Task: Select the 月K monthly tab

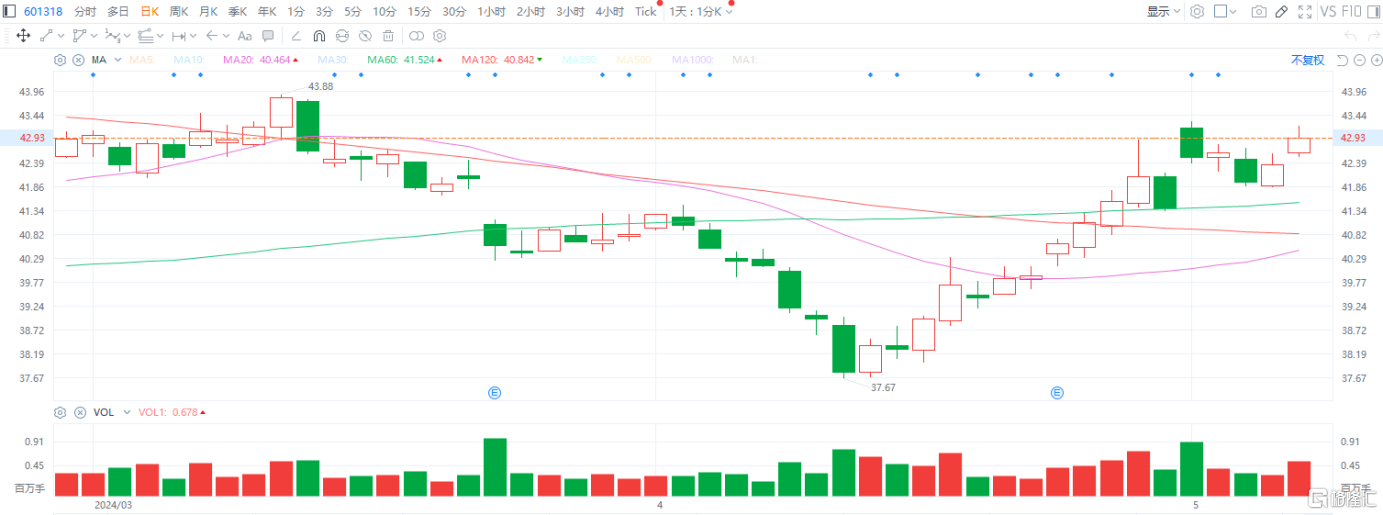Action: (208, 12)
